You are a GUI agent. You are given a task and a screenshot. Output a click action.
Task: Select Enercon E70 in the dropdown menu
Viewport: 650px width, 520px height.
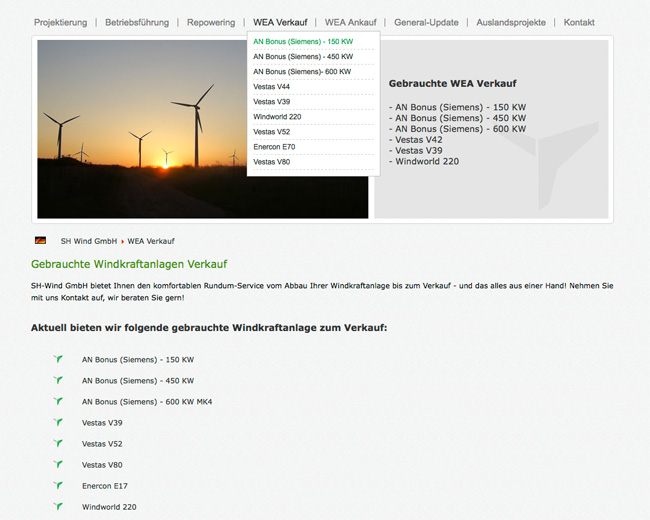(x=274, y=147)
